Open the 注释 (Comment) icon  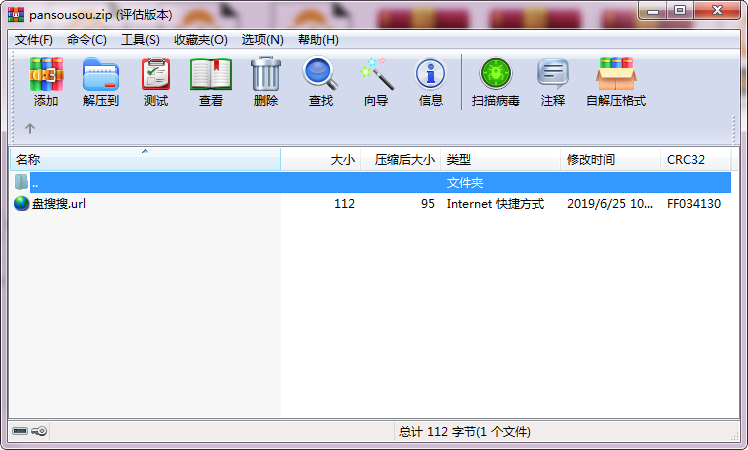click(553, 74)
